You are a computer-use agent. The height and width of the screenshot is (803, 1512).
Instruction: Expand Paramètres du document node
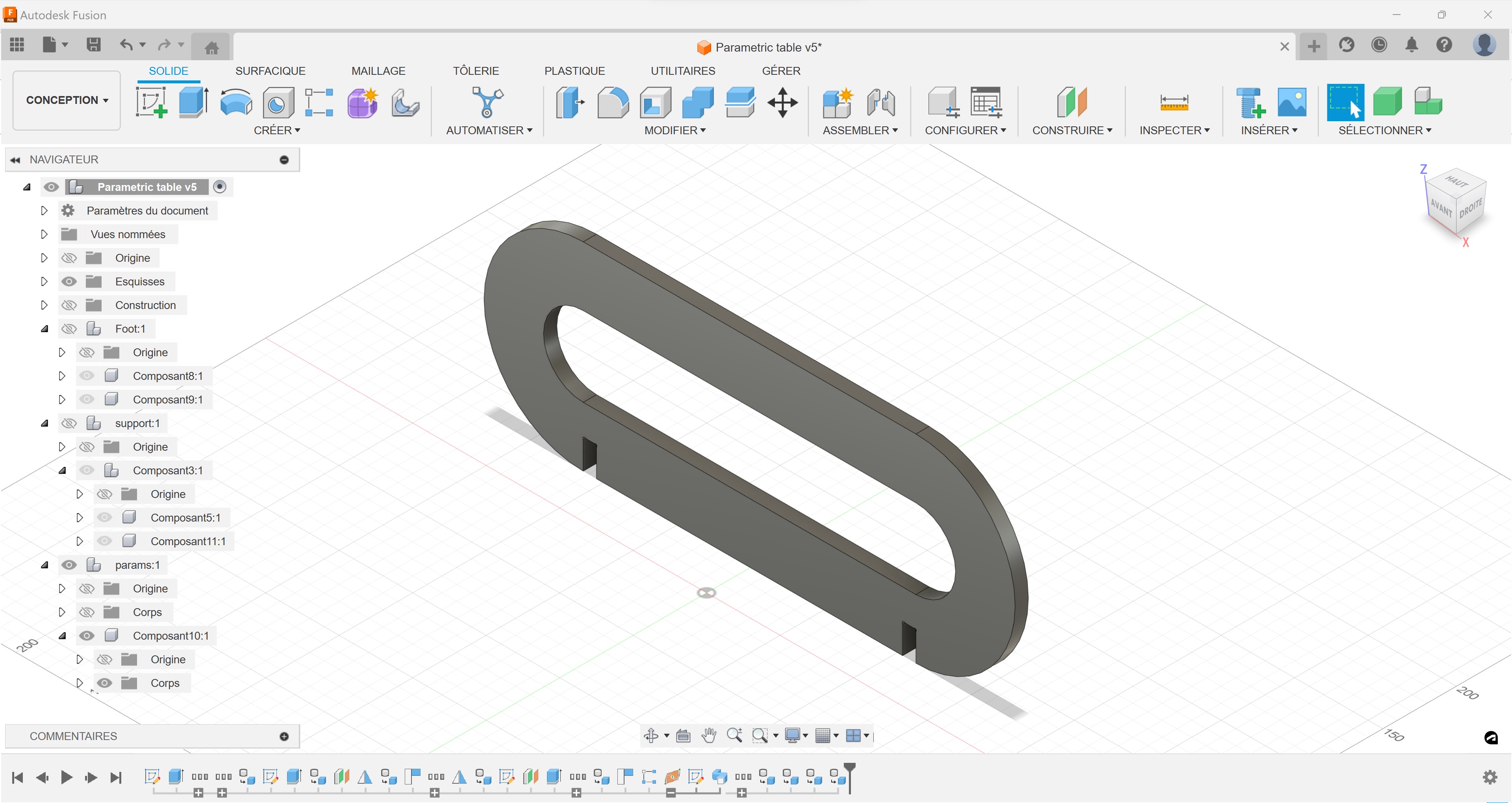(x=44, y=210)
